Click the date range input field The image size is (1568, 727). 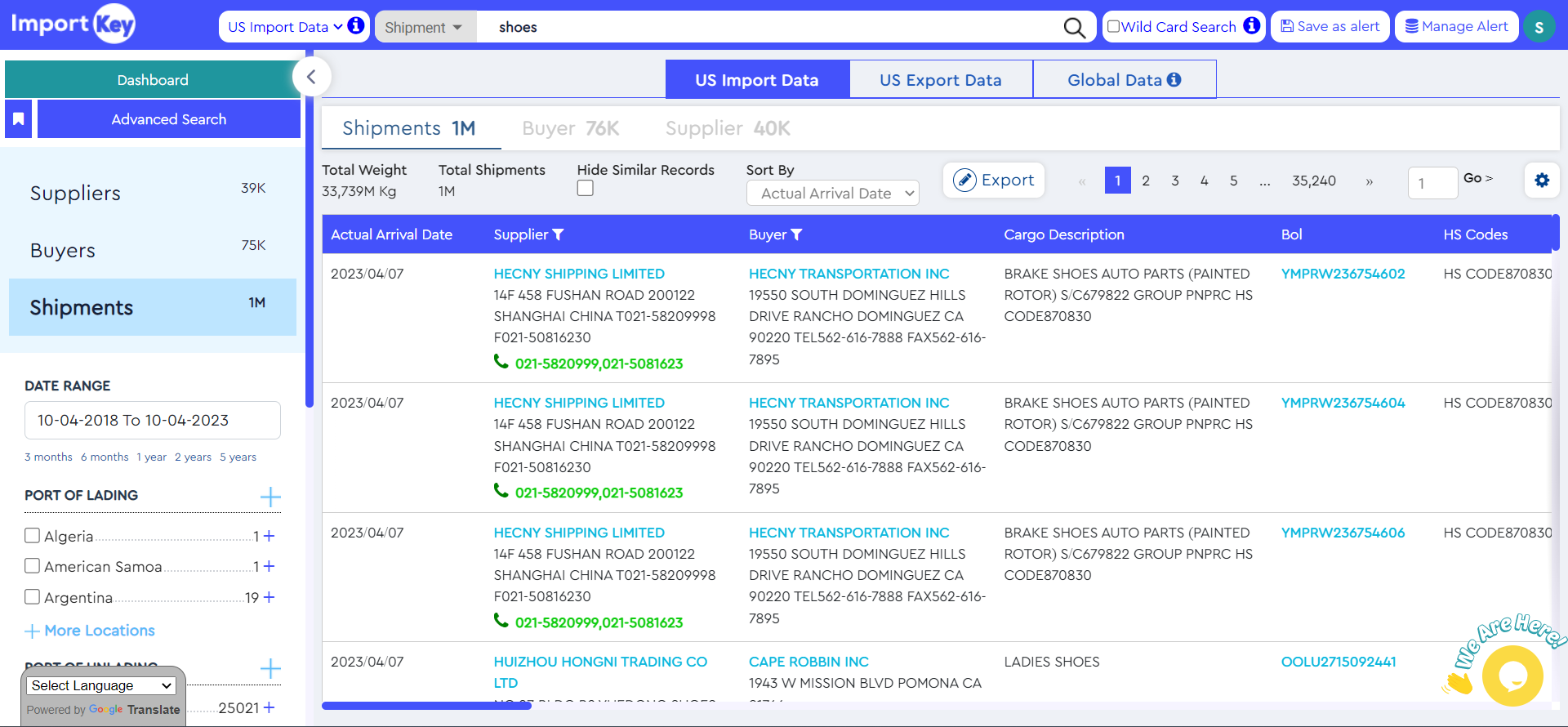click(x=153, y=421)
